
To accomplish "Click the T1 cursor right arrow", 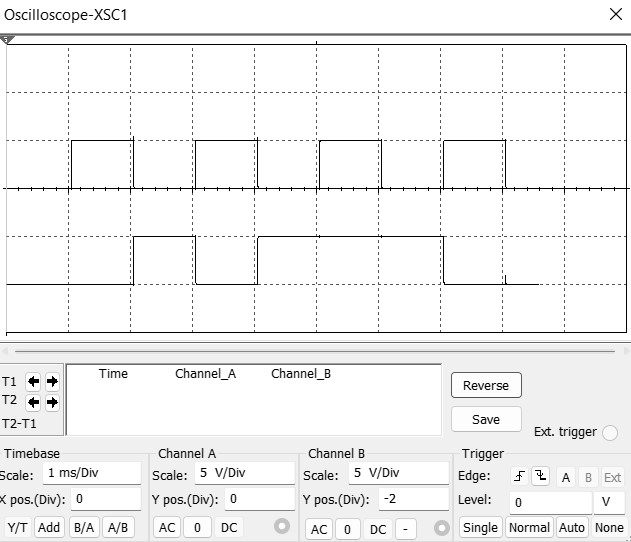I will [52, 382].
